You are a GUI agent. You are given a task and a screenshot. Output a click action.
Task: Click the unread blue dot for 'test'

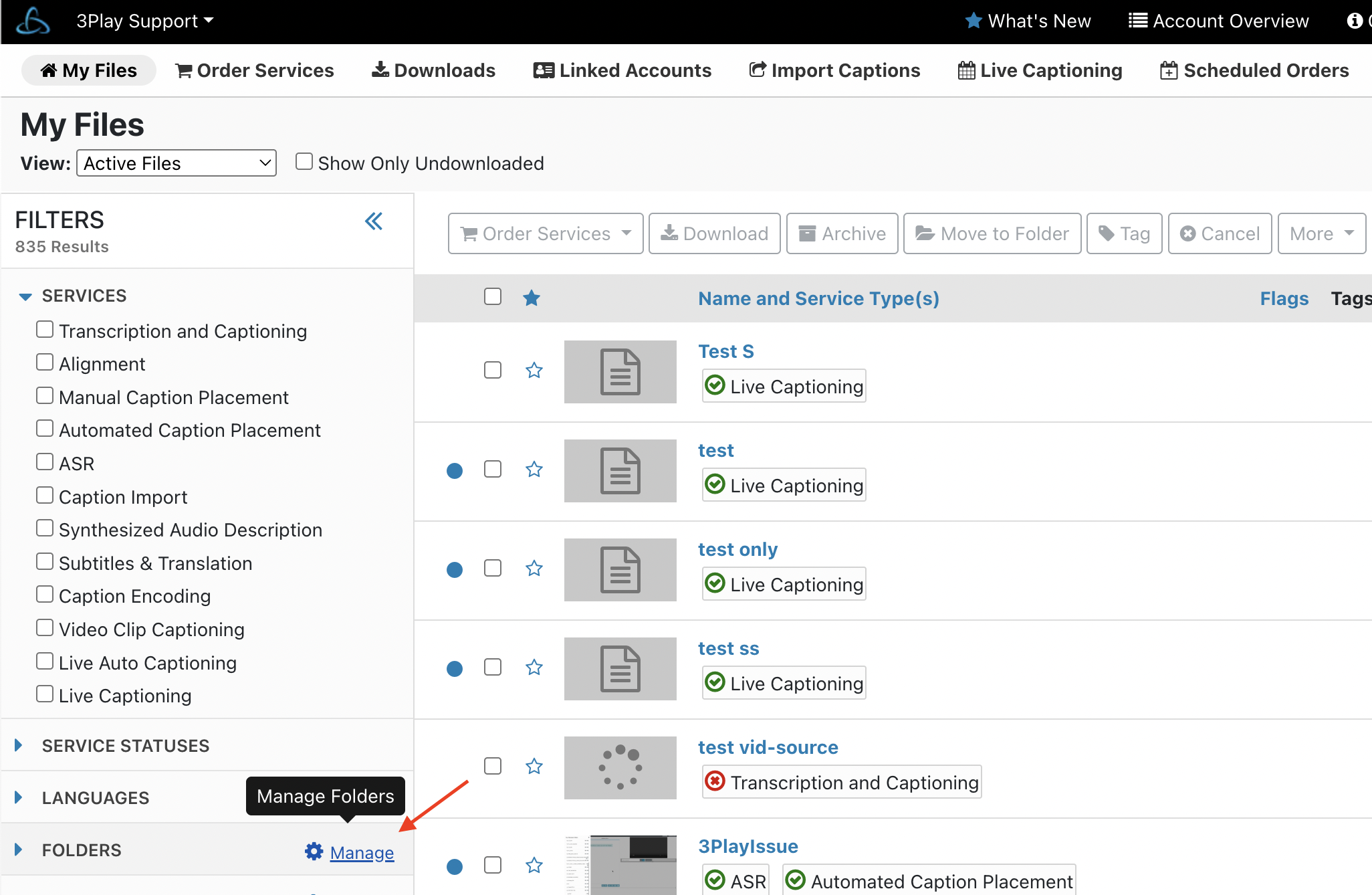(x=455, y=471)
